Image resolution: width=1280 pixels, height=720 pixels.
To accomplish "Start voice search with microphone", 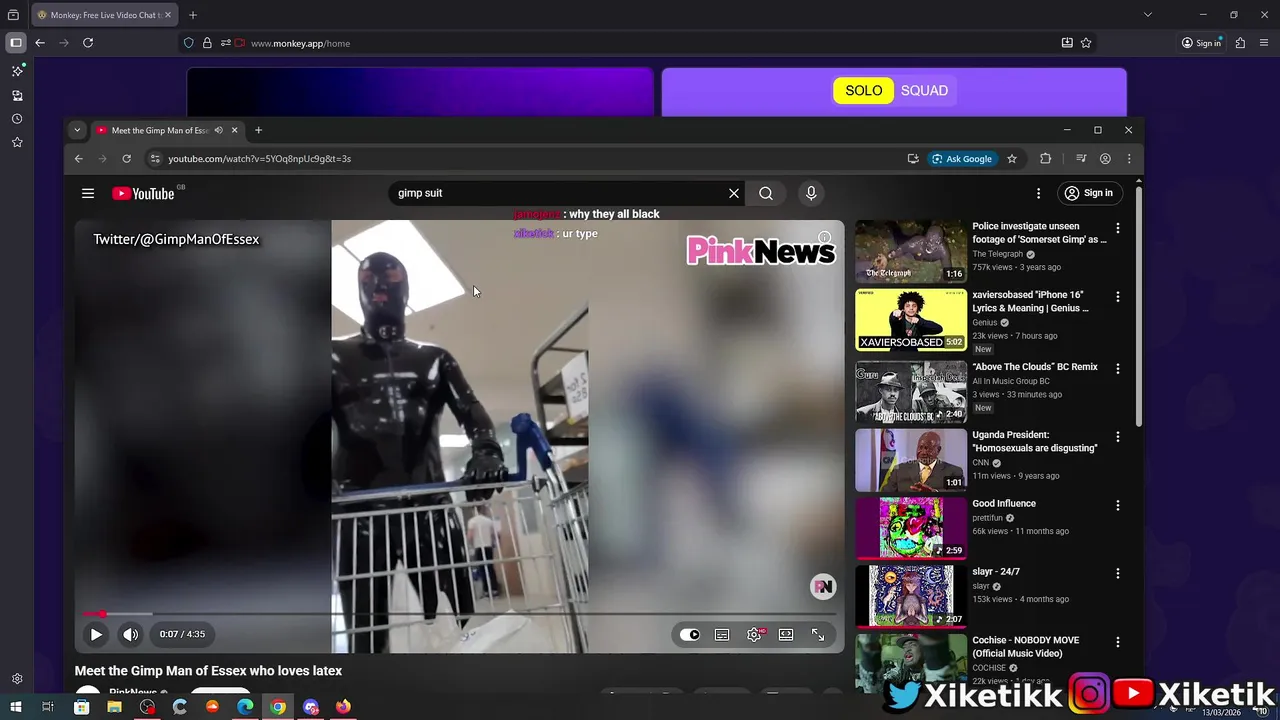I will point(811,193).
